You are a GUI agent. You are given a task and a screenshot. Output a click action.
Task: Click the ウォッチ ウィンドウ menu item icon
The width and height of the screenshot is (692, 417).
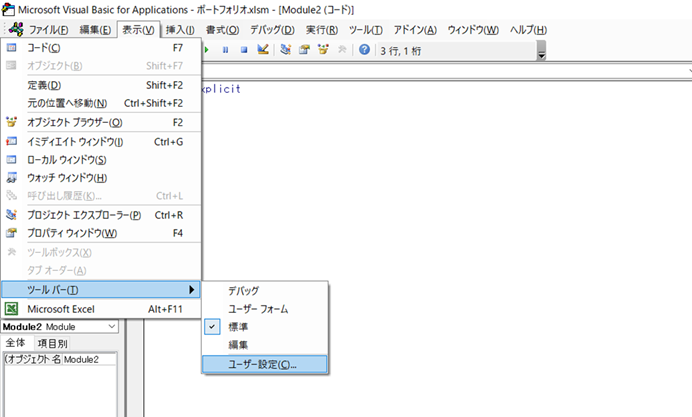click(x=11, y=177)
